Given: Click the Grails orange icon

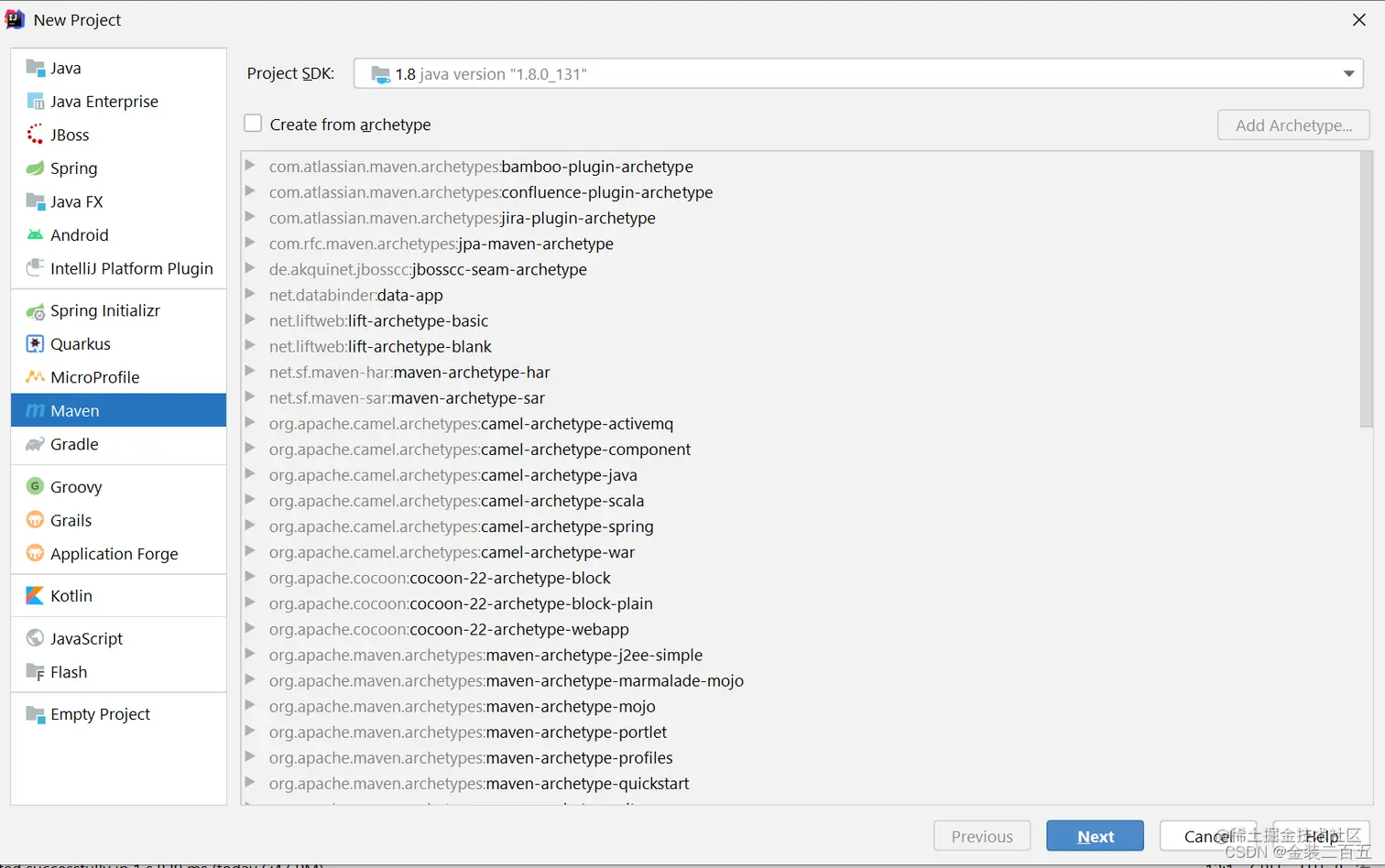Looking at the screenshot, I should [35, 520].
